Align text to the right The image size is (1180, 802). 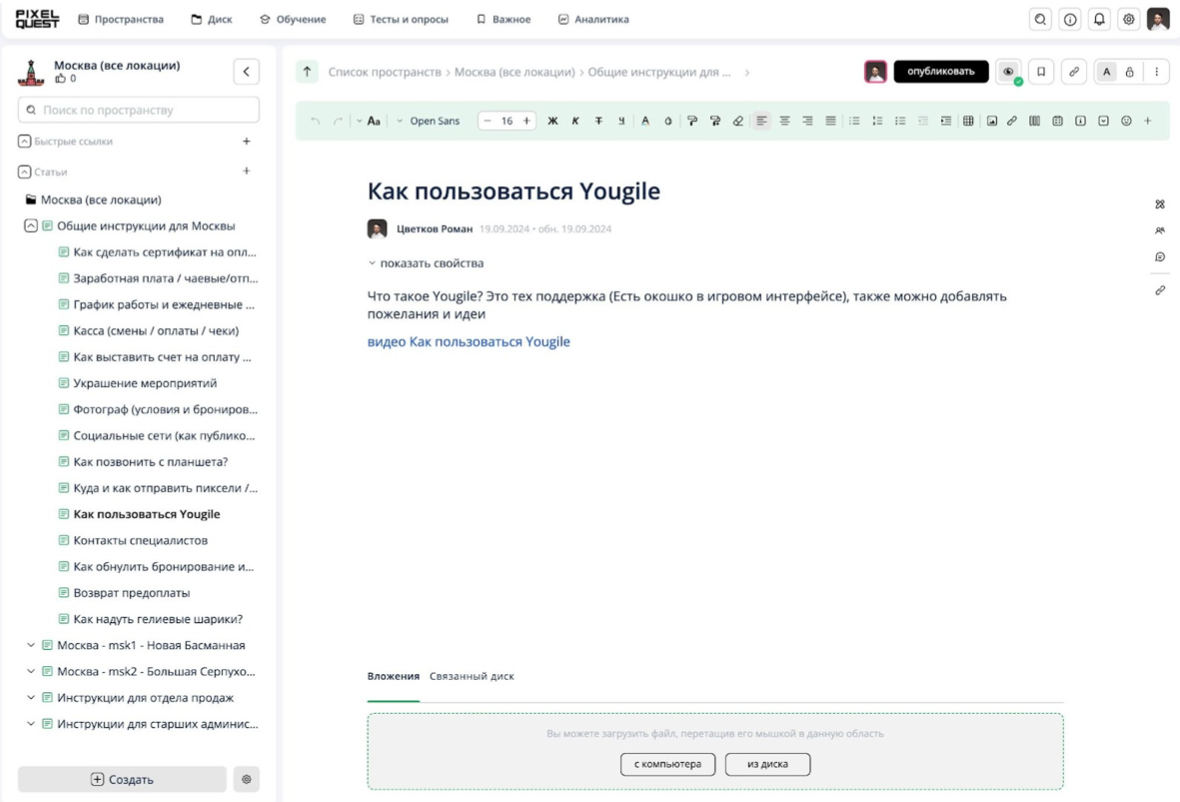(x=807, y=120)
